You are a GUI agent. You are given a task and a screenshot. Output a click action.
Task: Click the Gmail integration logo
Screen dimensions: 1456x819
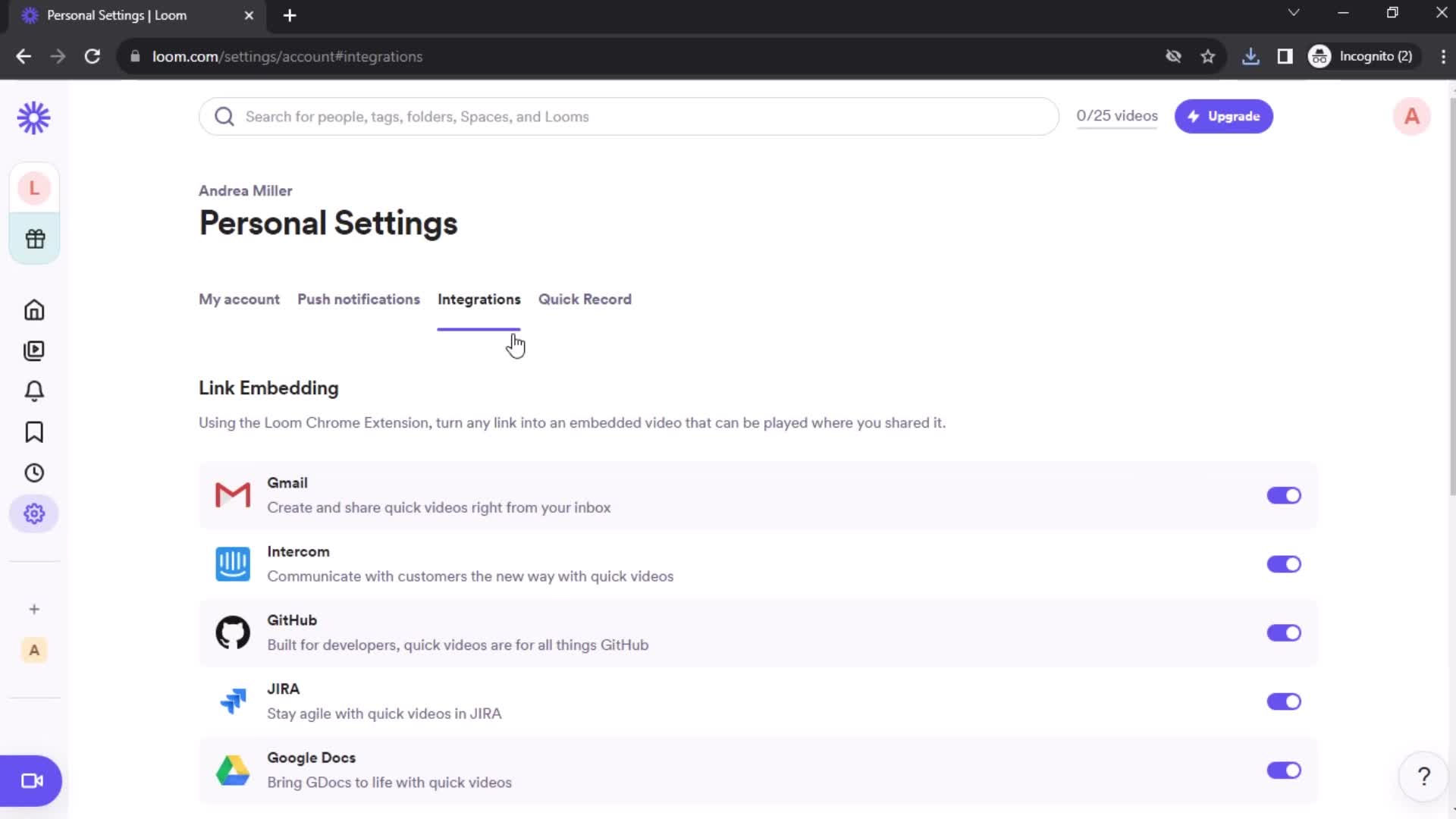[233, 495]
